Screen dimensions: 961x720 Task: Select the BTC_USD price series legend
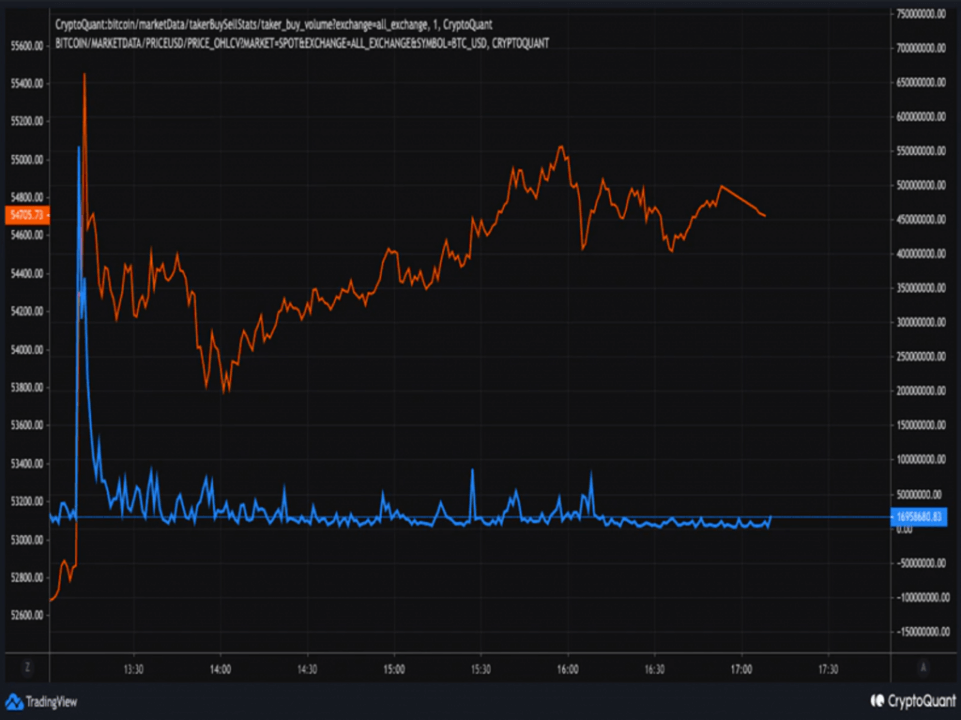301,43
